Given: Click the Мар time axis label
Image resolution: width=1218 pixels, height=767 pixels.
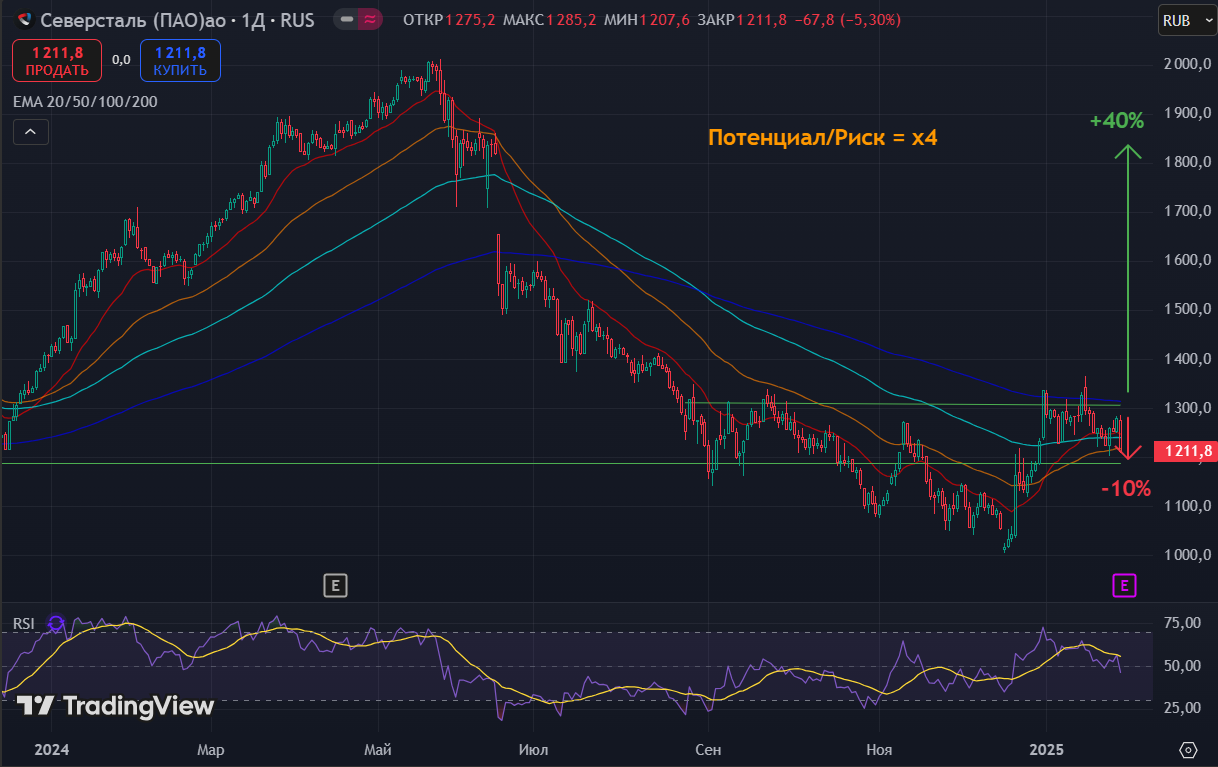Looking at the screenshot, I should pyautogui.click(x=210, y=749).
